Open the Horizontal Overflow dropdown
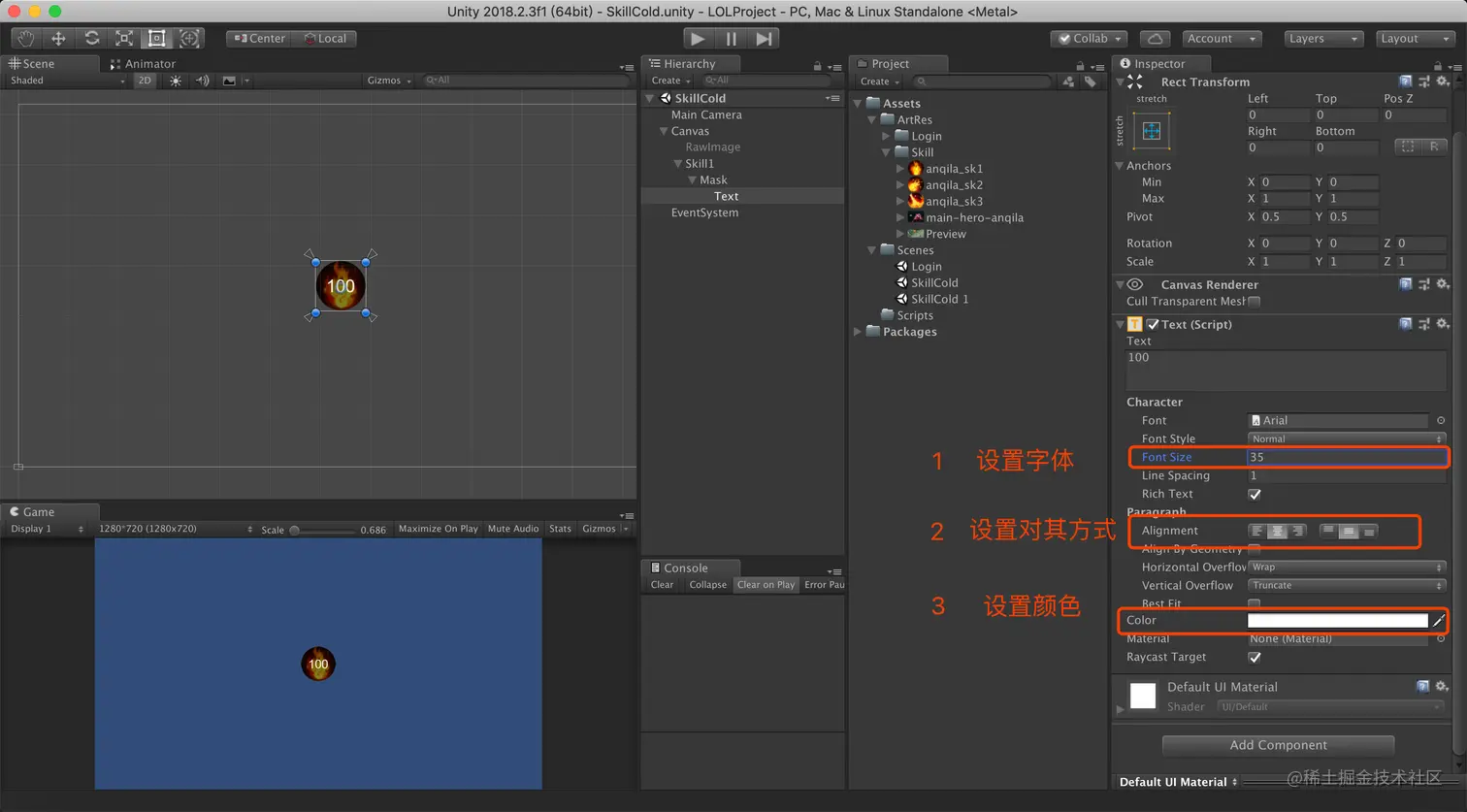 [1347, 568]
